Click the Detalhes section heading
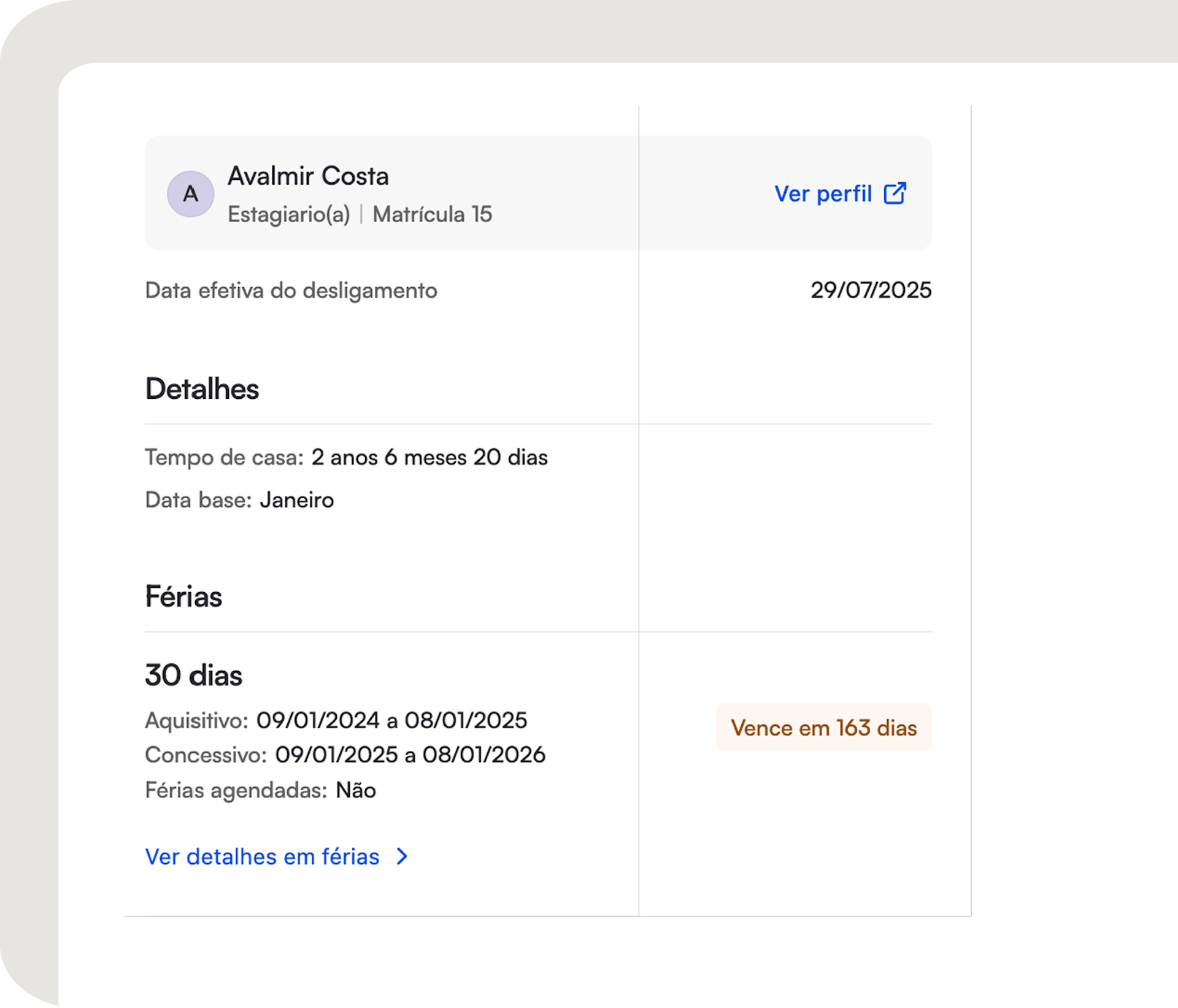The image size is (1178, 1008). (202, 389)
